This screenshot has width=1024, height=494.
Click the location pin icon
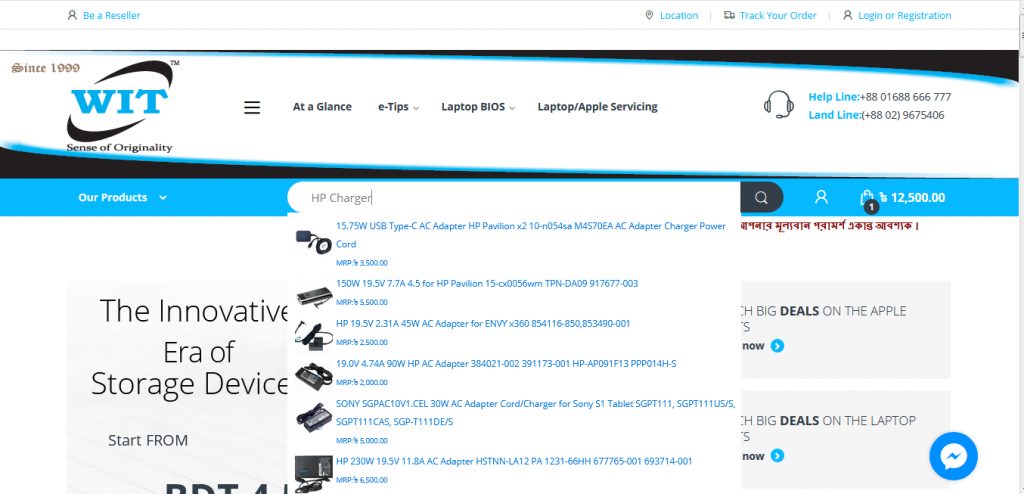tap(649, 15)
